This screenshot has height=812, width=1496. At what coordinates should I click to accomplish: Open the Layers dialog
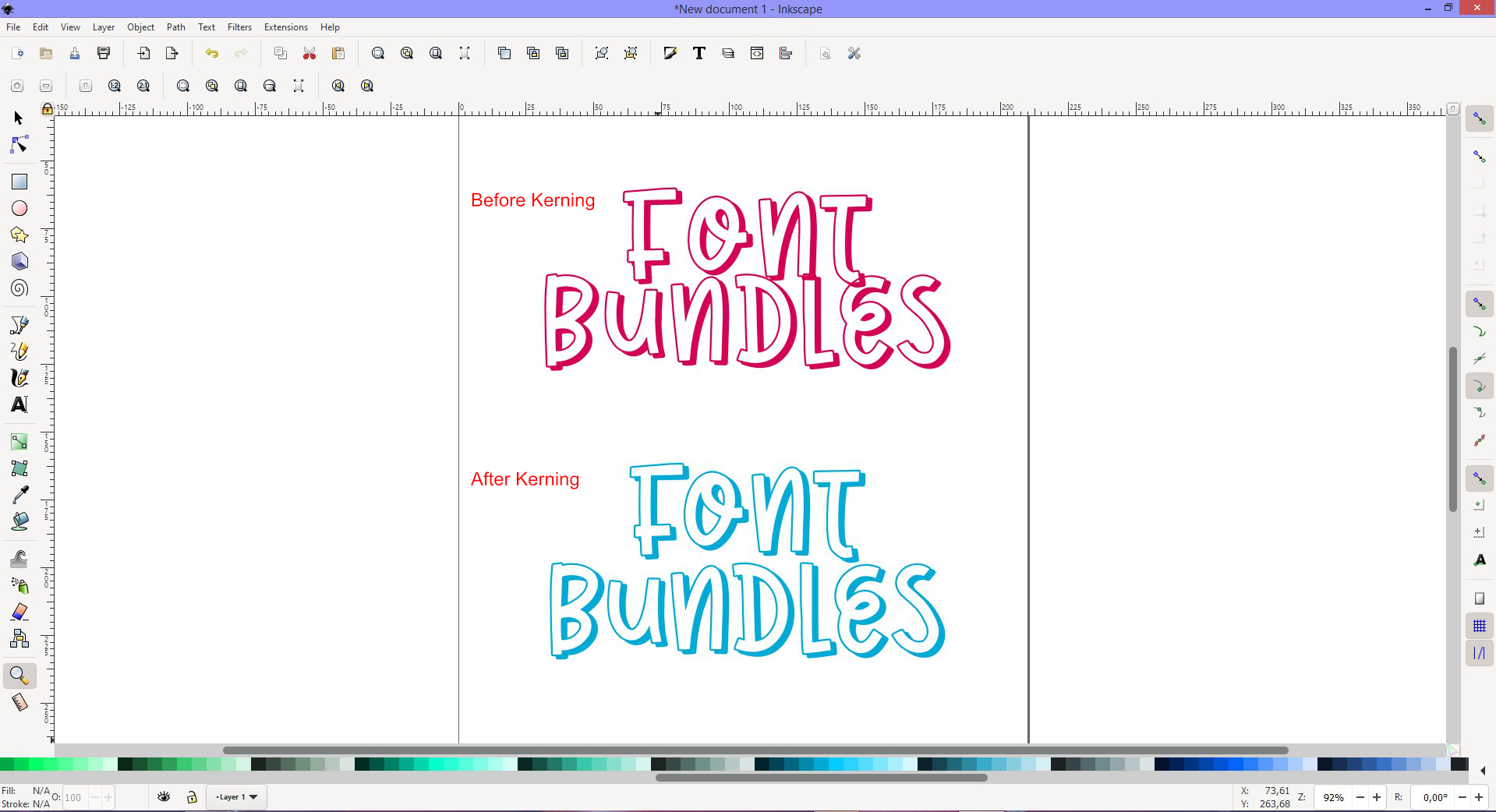tap(728, 53)
